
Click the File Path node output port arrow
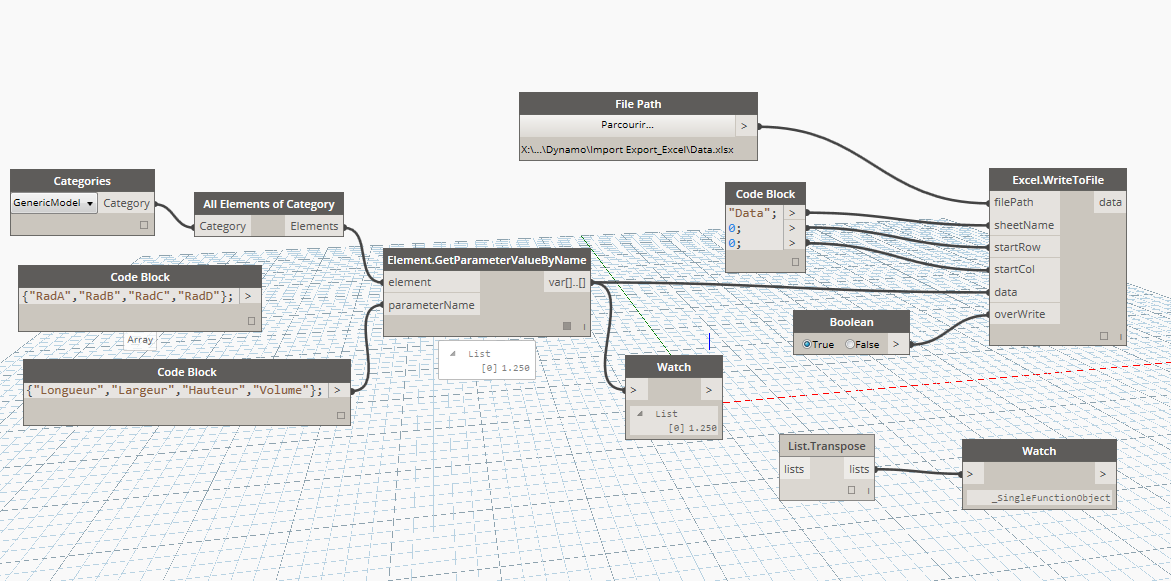pos(746,126)
